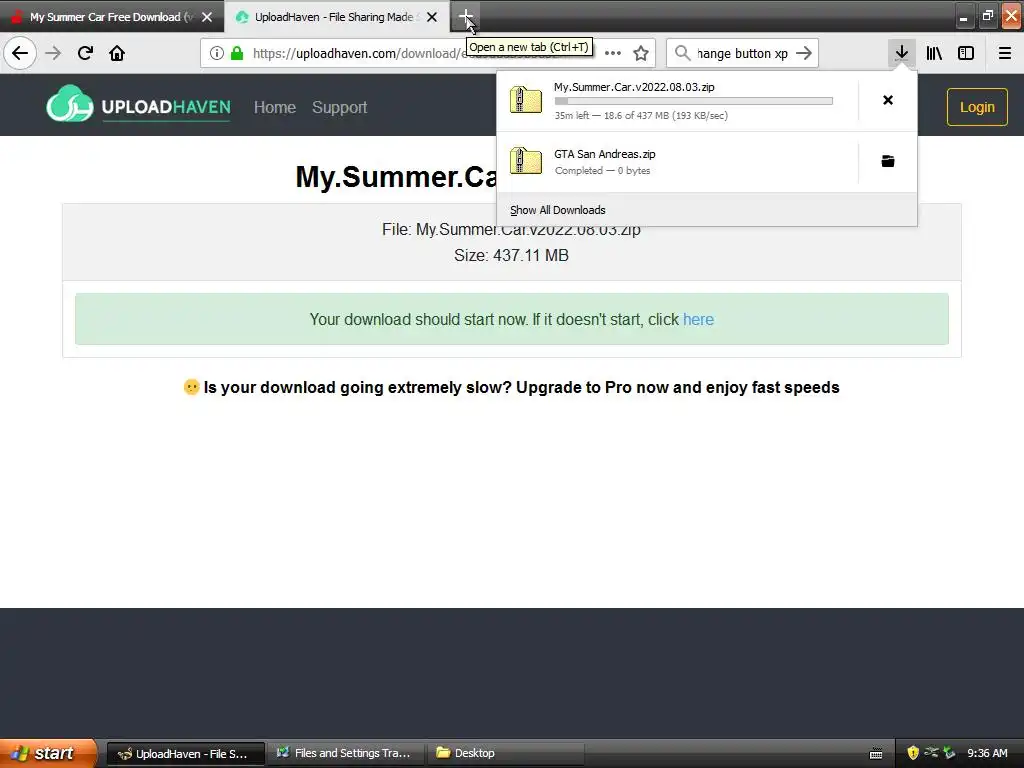Click the 35m left download status text
Screen dimensions: 1024x768
(x=641, y=116)
